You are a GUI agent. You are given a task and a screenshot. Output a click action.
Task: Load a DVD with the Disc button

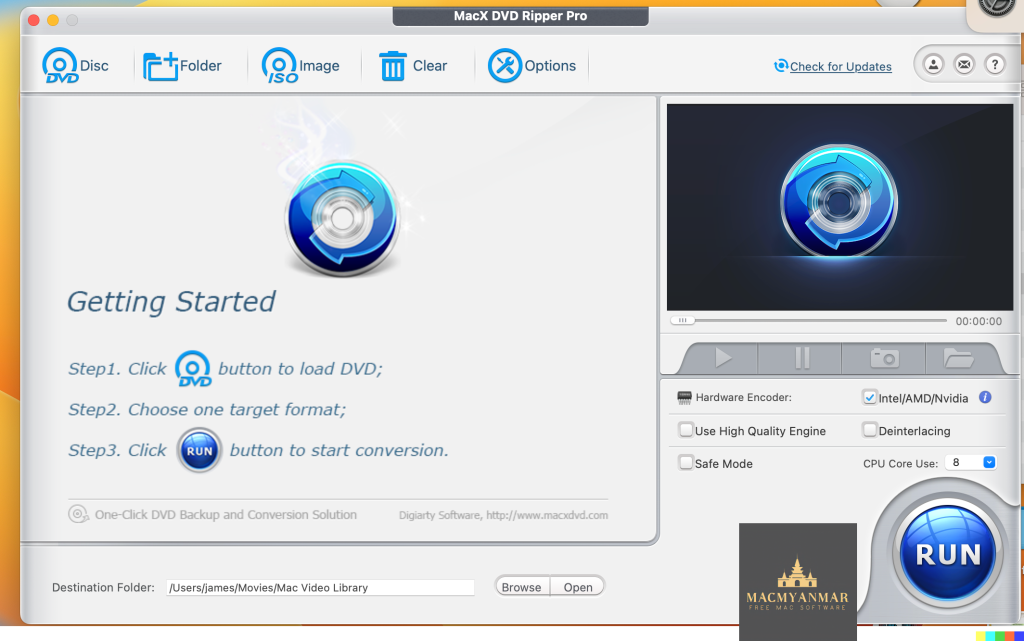75,65
